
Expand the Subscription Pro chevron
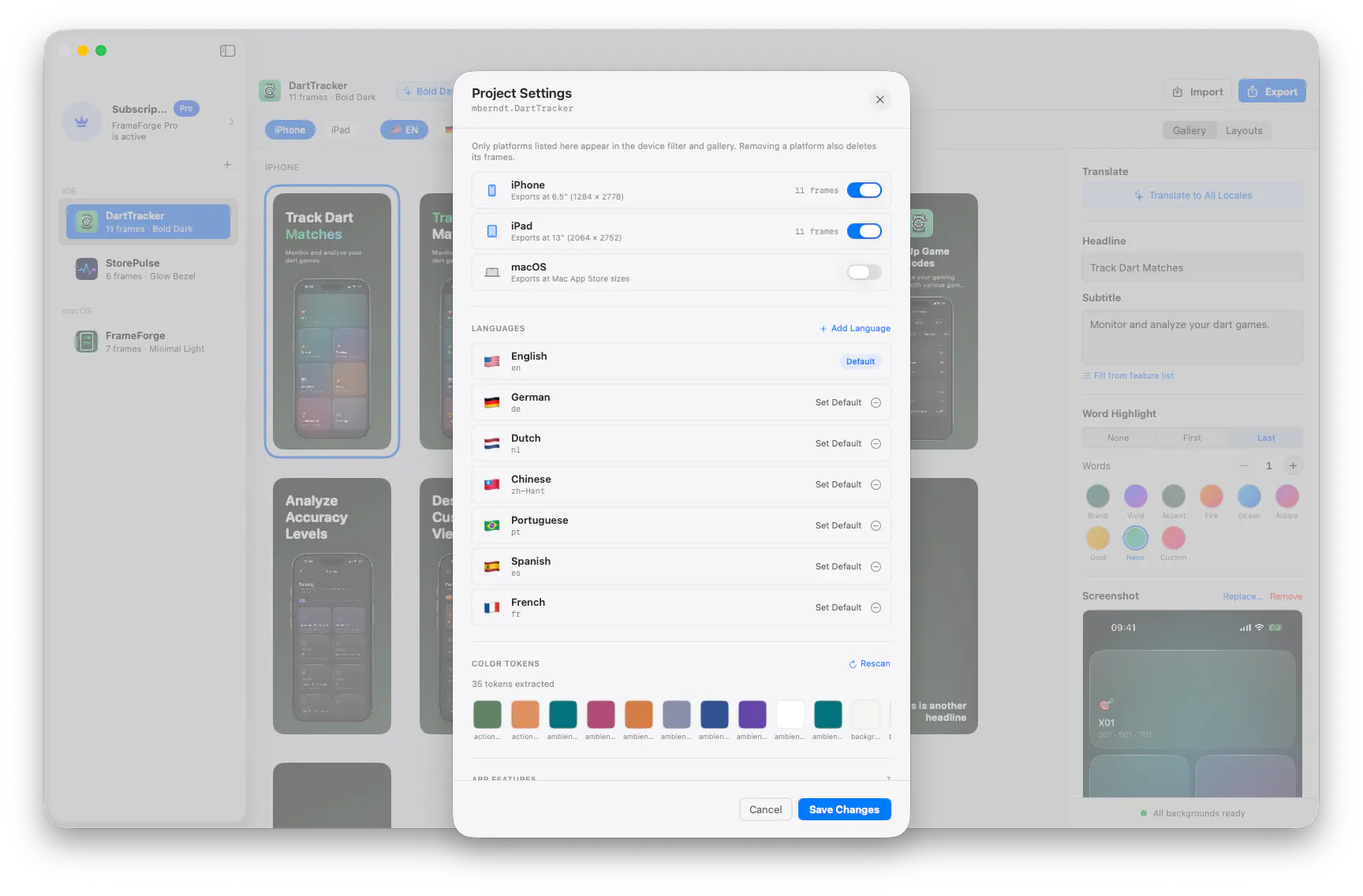coord(231,121)
